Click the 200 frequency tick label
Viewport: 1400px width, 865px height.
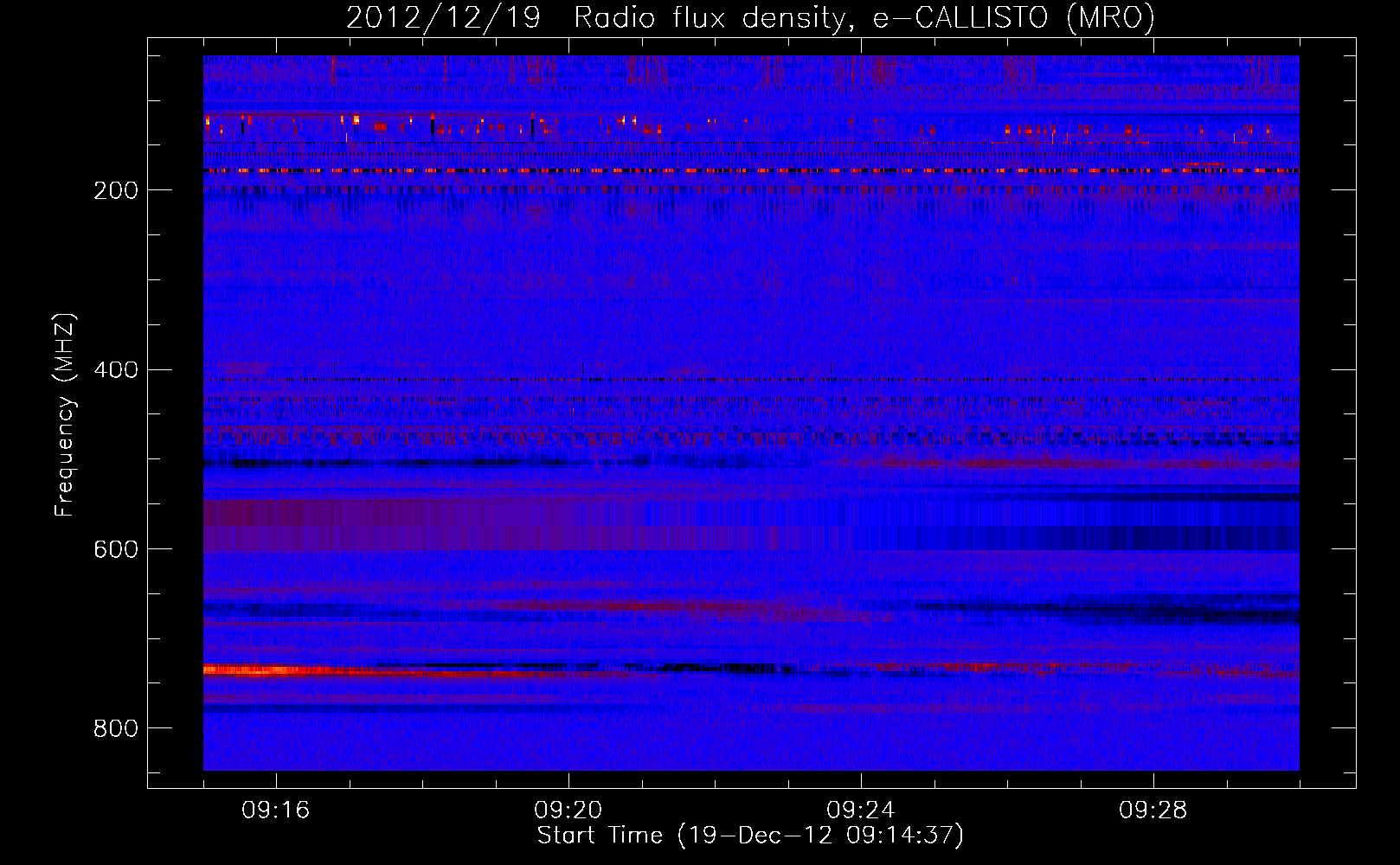pyautogui.click(x=116, y=190)
